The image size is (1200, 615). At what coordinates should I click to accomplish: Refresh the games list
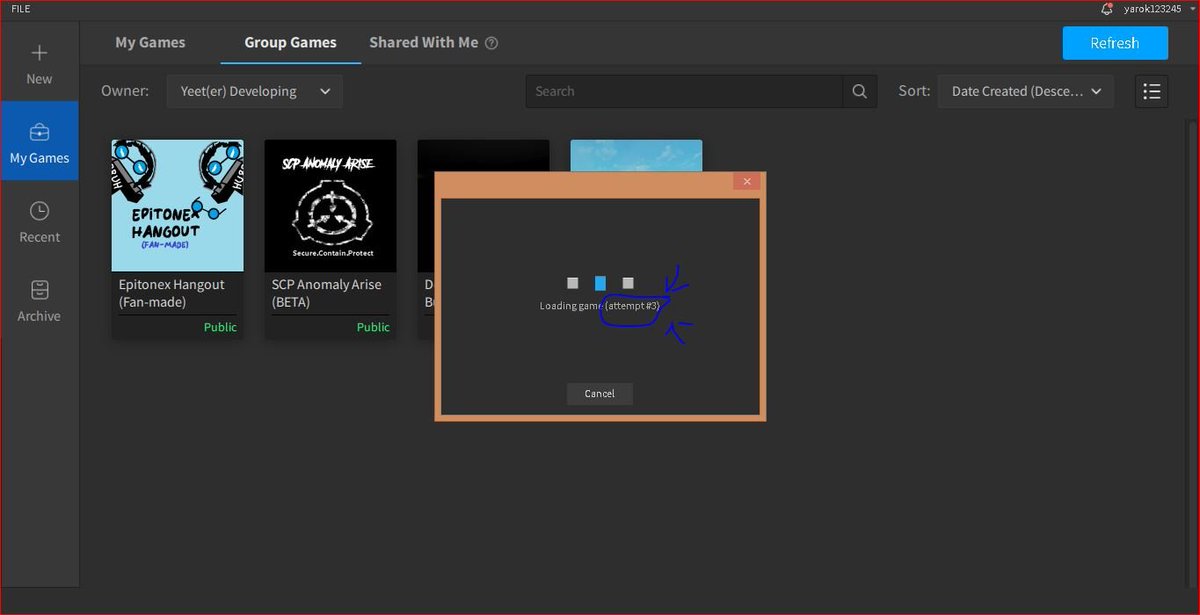pyautogui.click(x=1115, y=43)
